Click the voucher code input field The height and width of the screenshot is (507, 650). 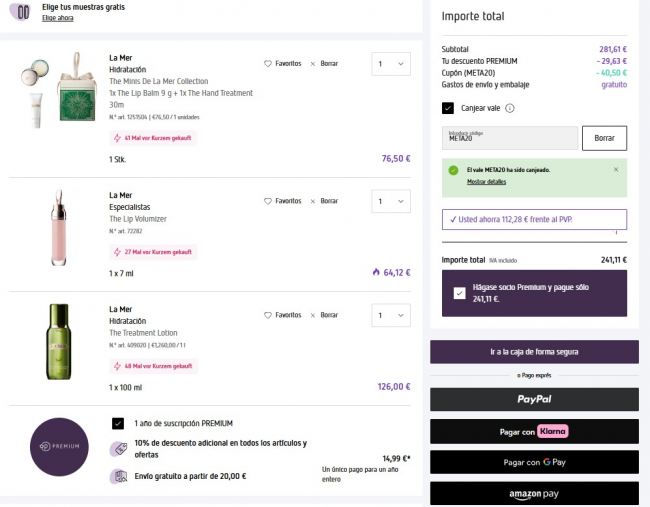point(509,138)
